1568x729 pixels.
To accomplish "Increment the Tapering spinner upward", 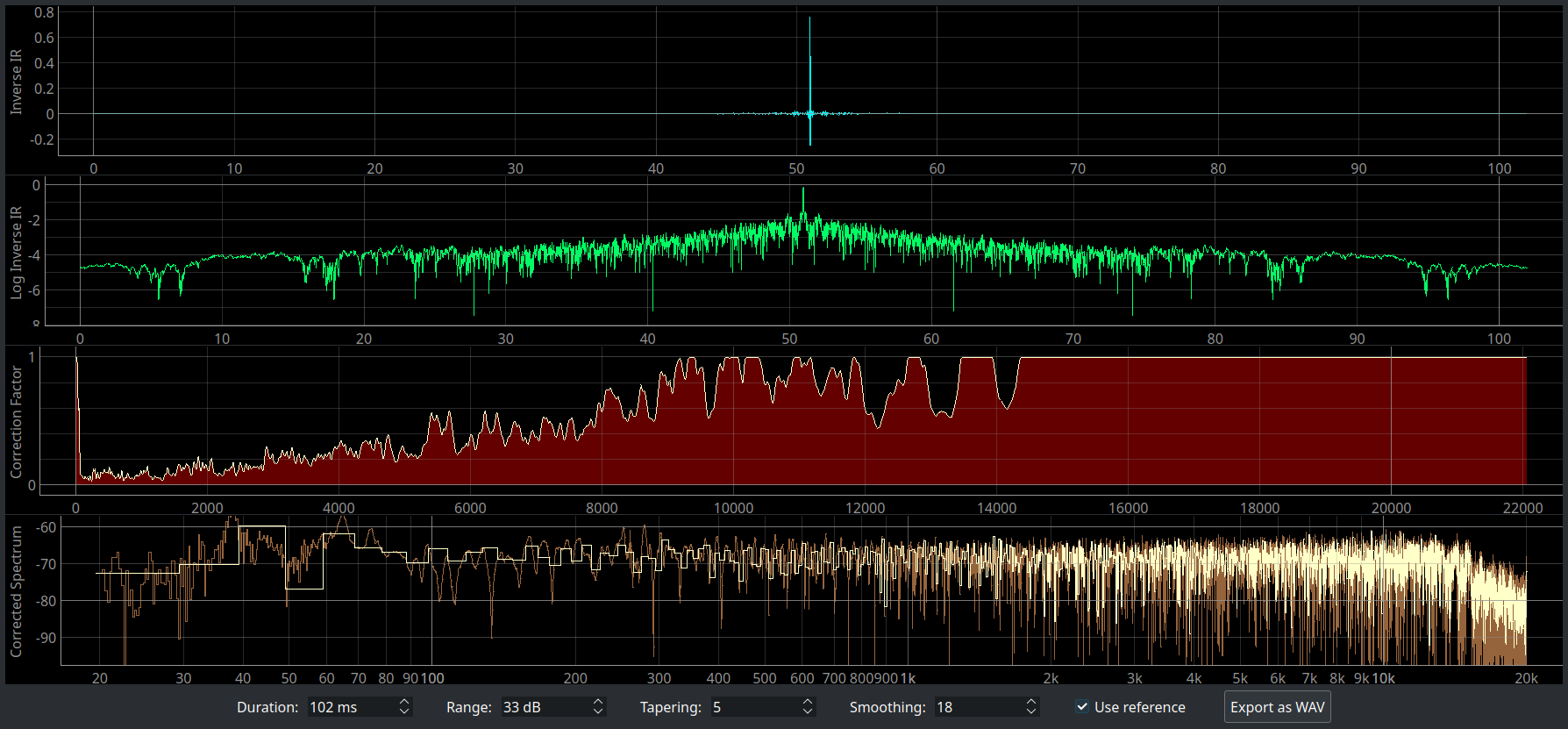I will [808, 702].
